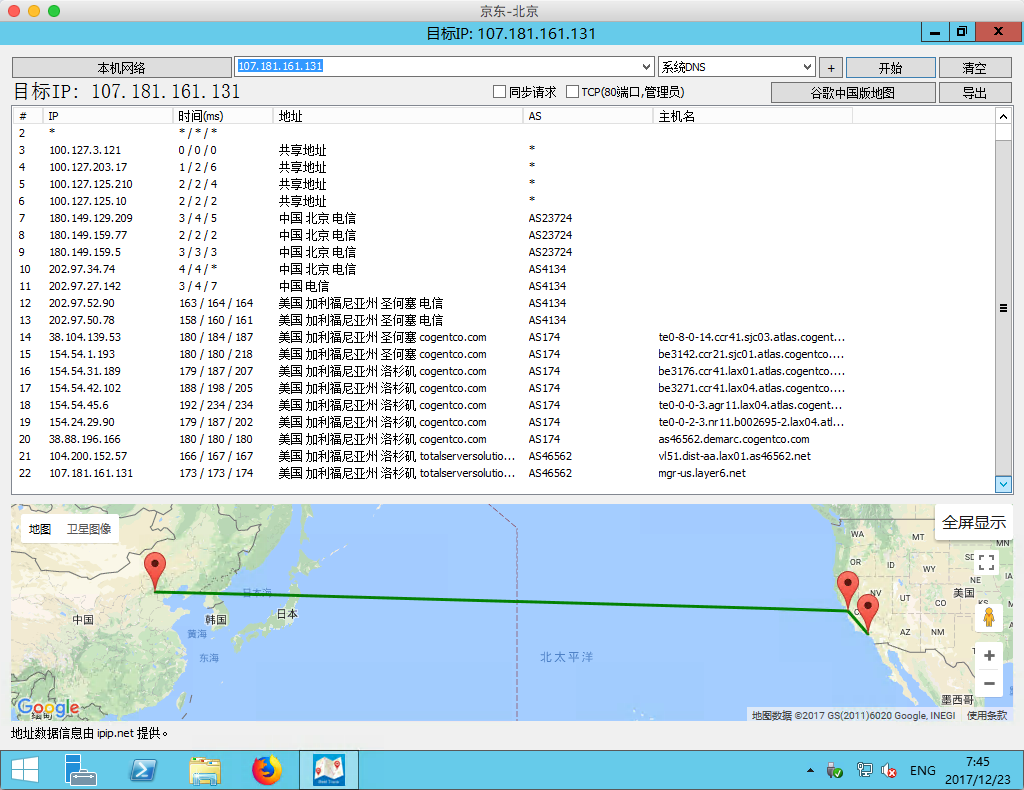Image resolution: width=1024 pixels, height=790 pixels.
Task: Click the Beijing map marker
Action: click(x=155, y=569)
